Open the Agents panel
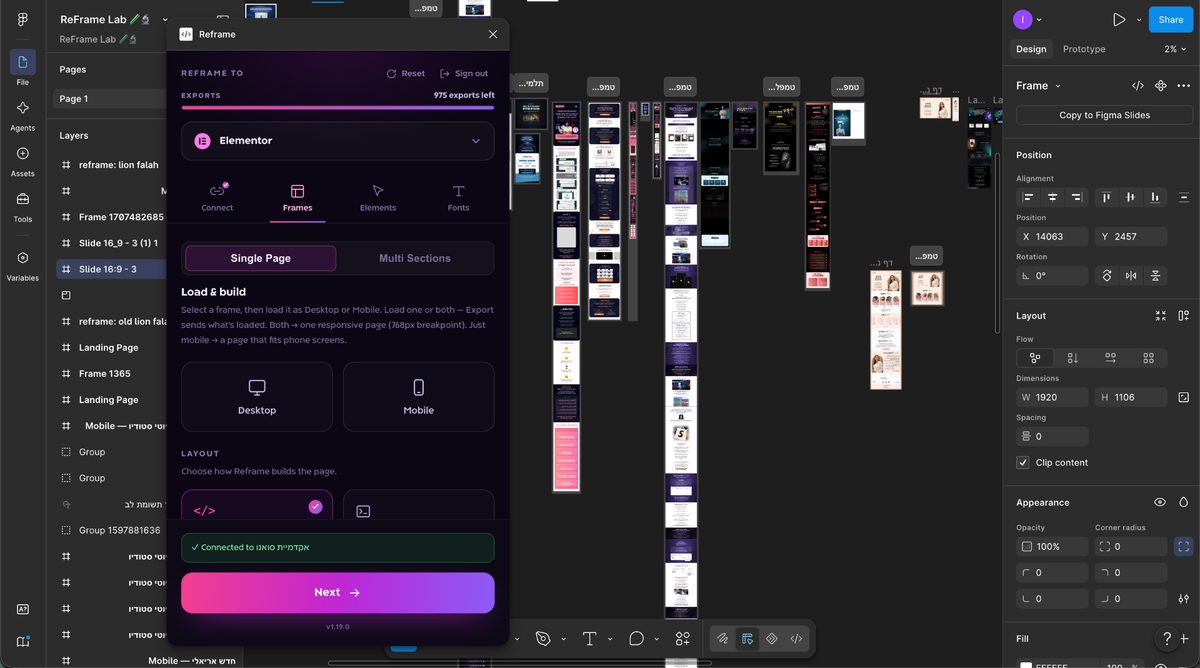This screenshot has width=1200, height=668. [22, 114]
